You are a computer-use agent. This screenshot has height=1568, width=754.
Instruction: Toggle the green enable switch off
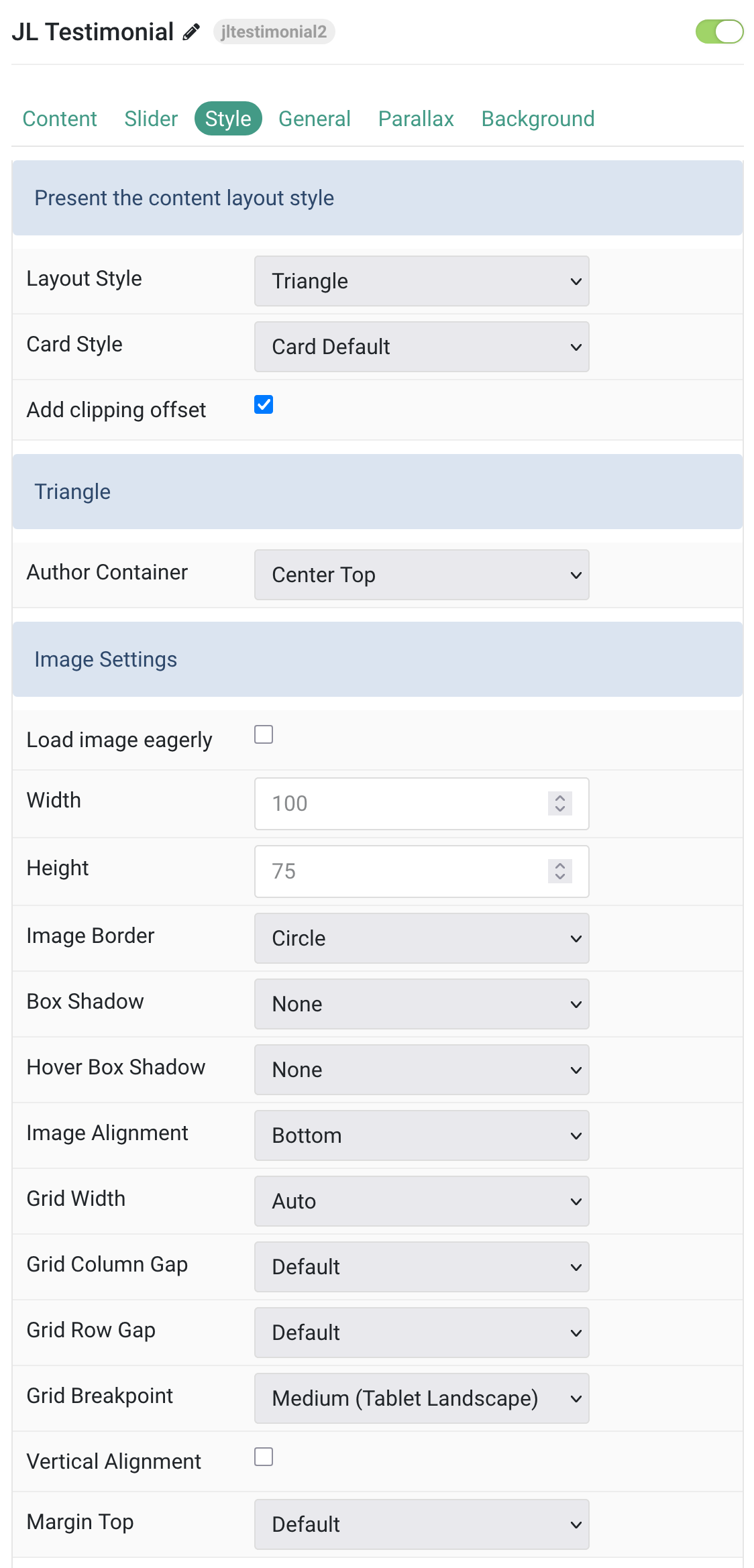click(x=719, y=32)
